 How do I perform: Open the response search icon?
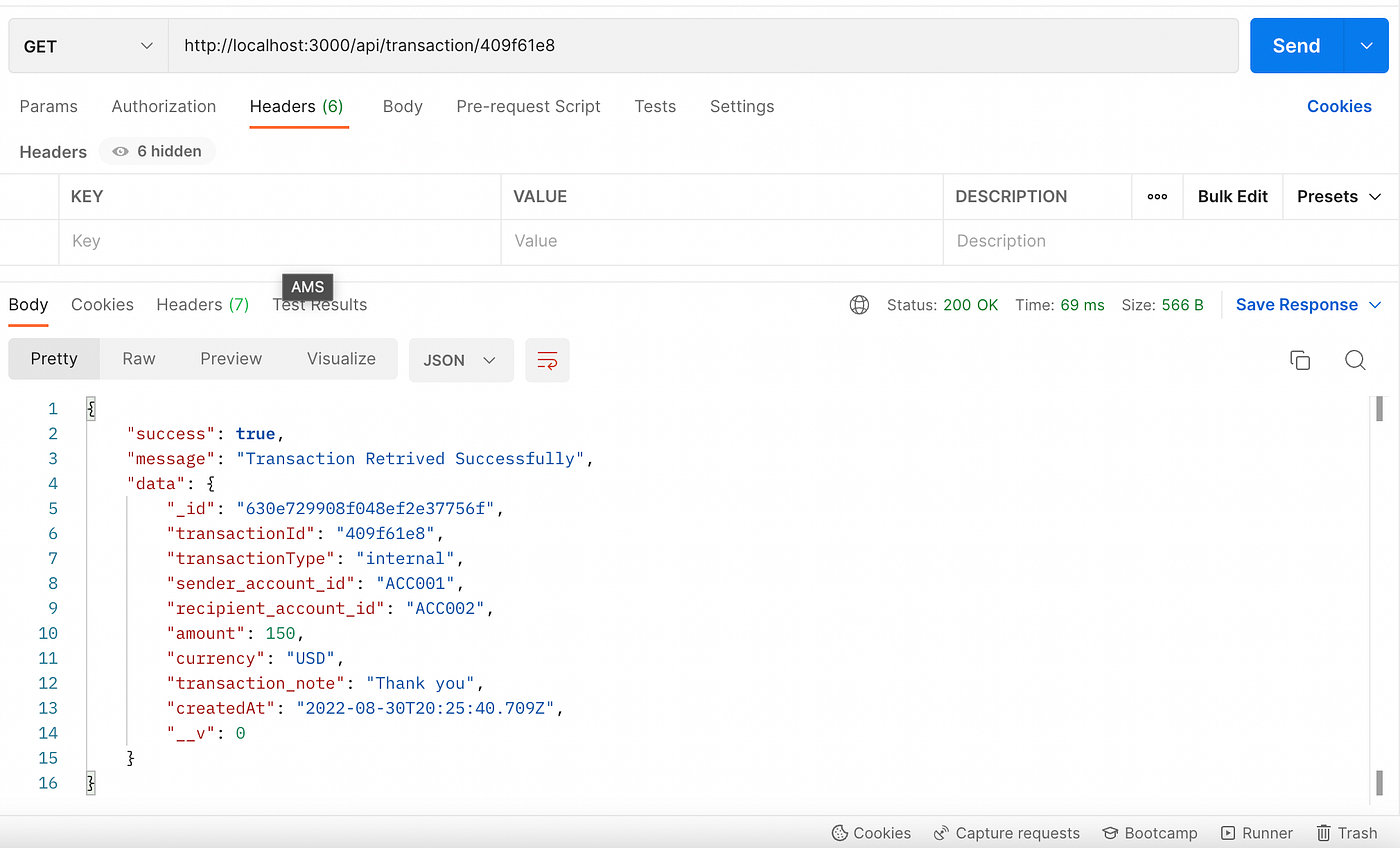1355,360
